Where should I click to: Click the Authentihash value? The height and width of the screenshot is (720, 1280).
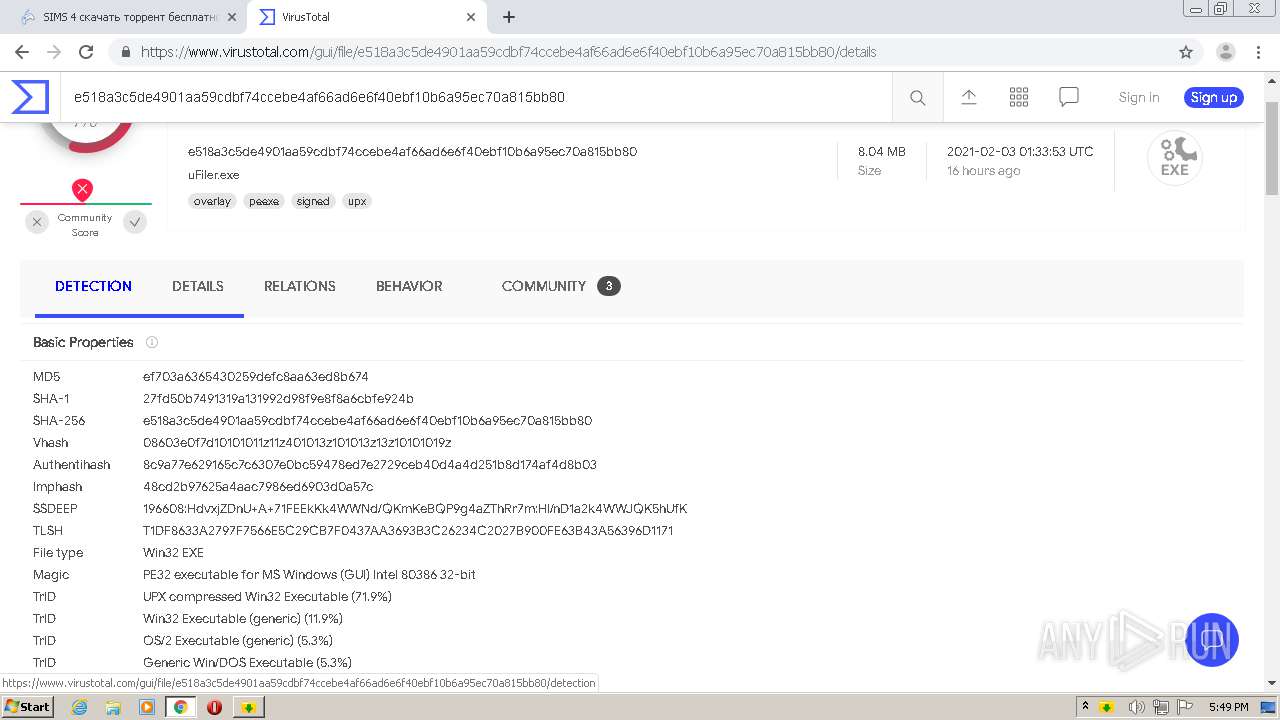[x=370, y=465]
